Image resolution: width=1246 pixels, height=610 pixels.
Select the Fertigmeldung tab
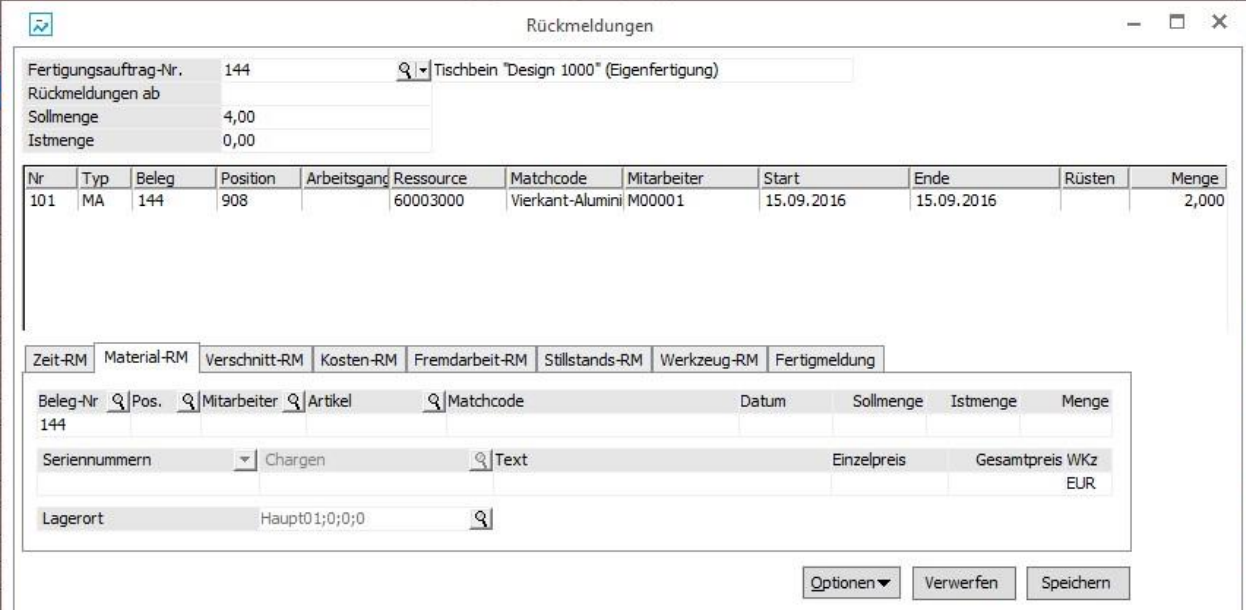pyautogui.click(x=826, y=358)
